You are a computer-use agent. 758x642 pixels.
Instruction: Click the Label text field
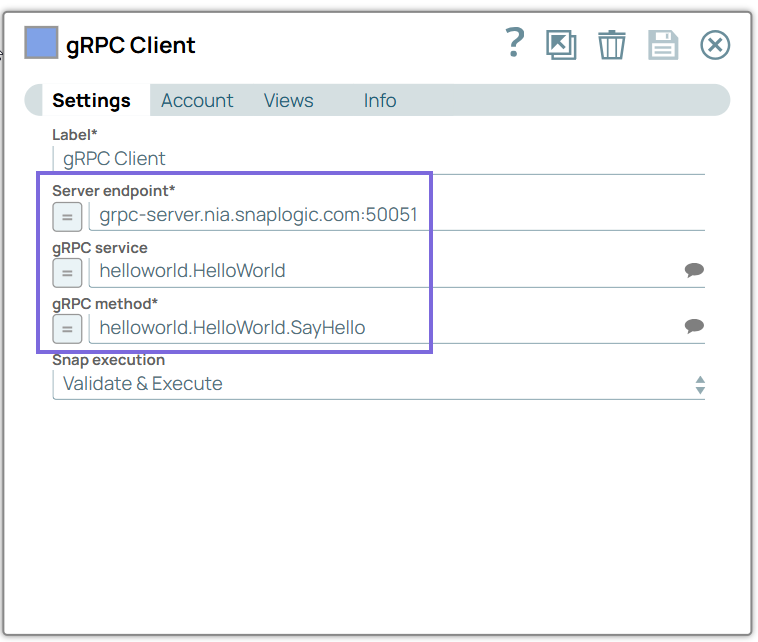[380, 159]
